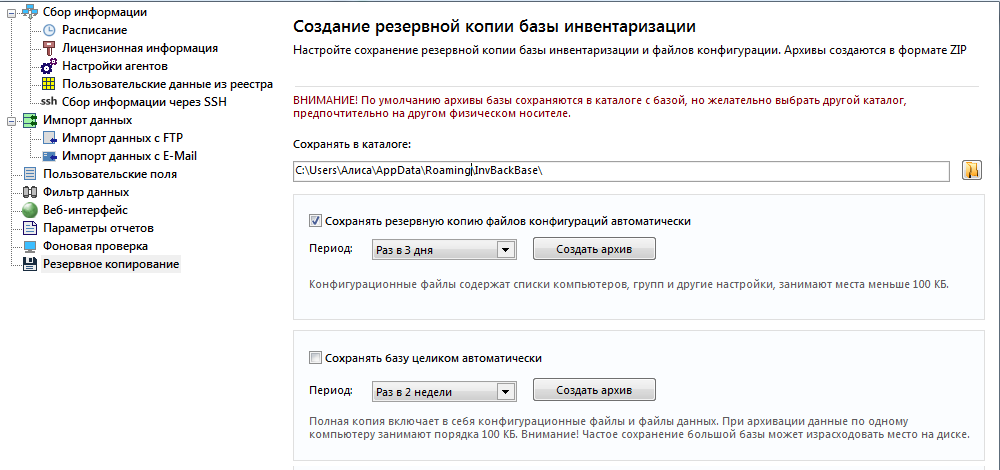Open the Раз в 2 недели period dropdown
Viewport: 1000px width, 470px height.
click(504, 392)
